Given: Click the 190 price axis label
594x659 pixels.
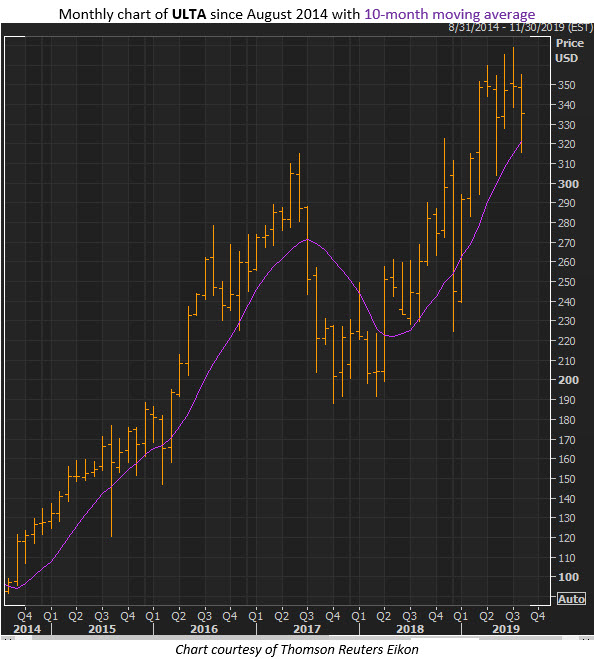Looking at the screenshot, I should point(566,400).
